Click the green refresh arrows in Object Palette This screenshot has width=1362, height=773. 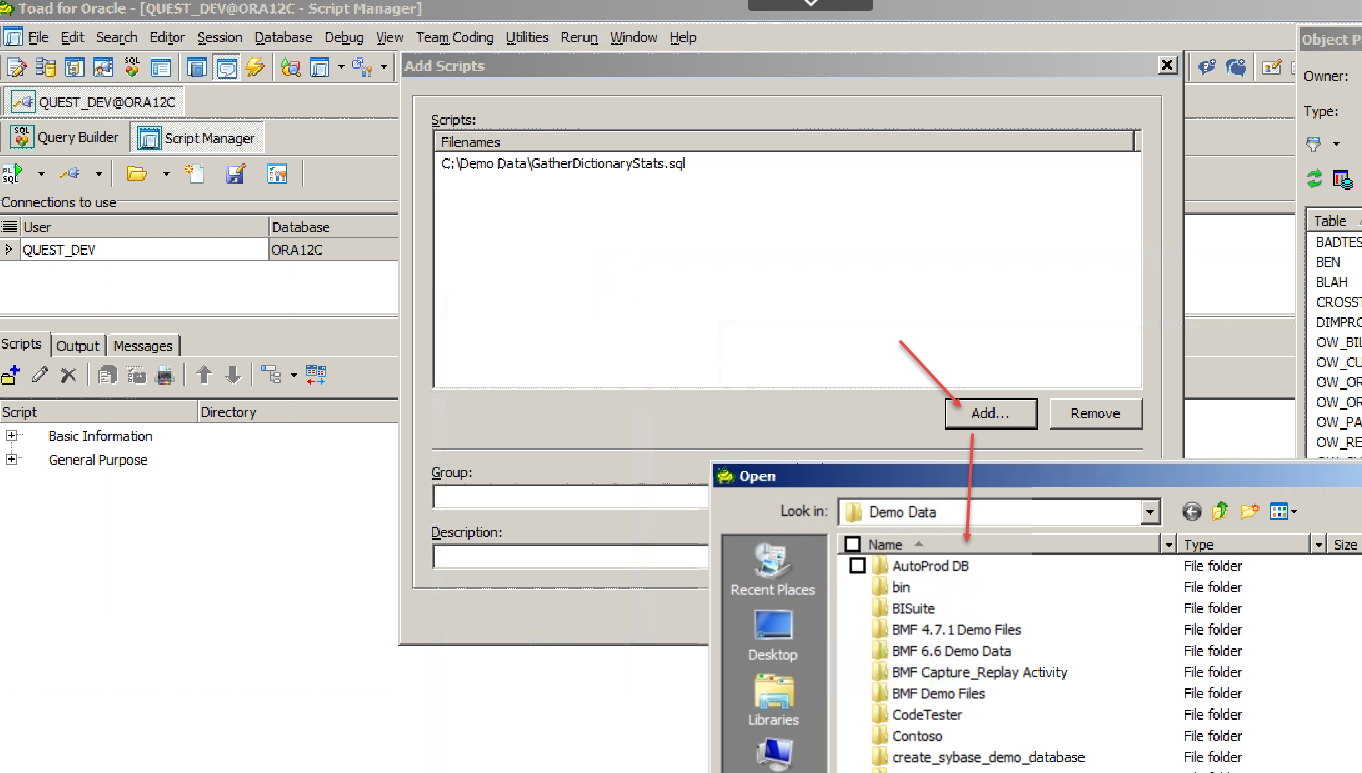point(1314,179)
